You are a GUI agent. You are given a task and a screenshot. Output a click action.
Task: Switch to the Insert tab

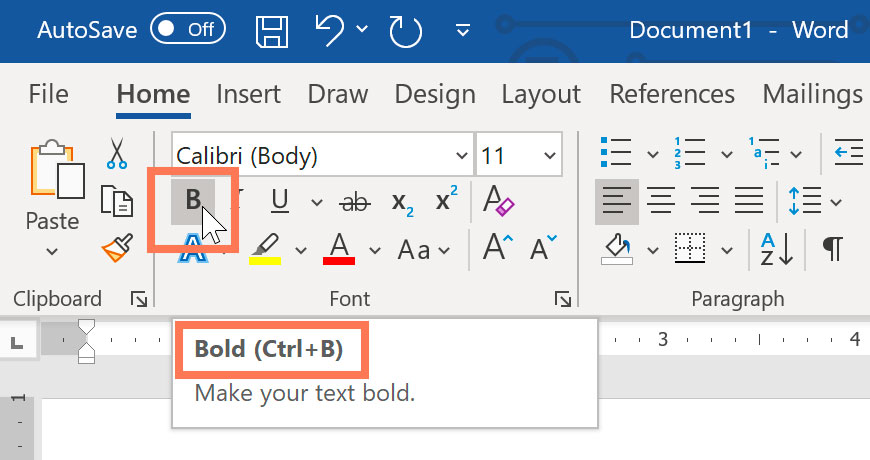click(248, 94)
